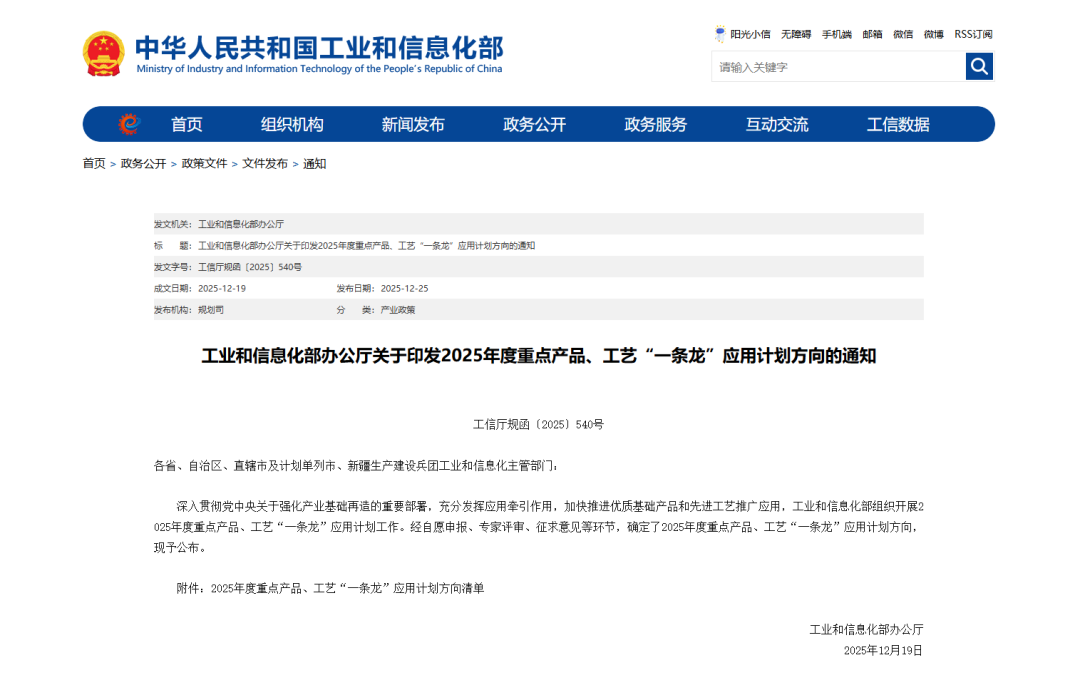The image size is (1080, 680).
Task: Open 政务公开 from the main navigation bar
Action: [x=534, y=124]
